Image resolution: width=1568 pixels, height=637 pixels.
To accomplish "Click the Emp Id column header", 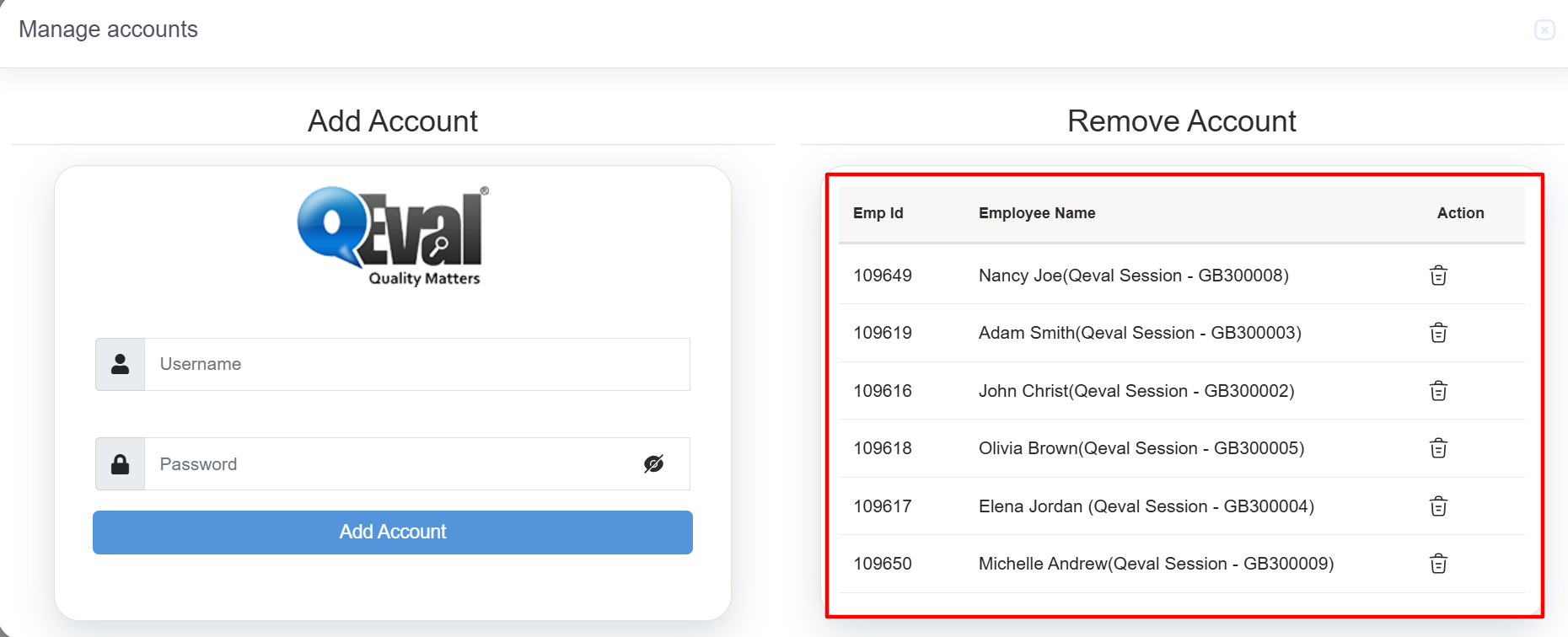I will tap(878, 213).
